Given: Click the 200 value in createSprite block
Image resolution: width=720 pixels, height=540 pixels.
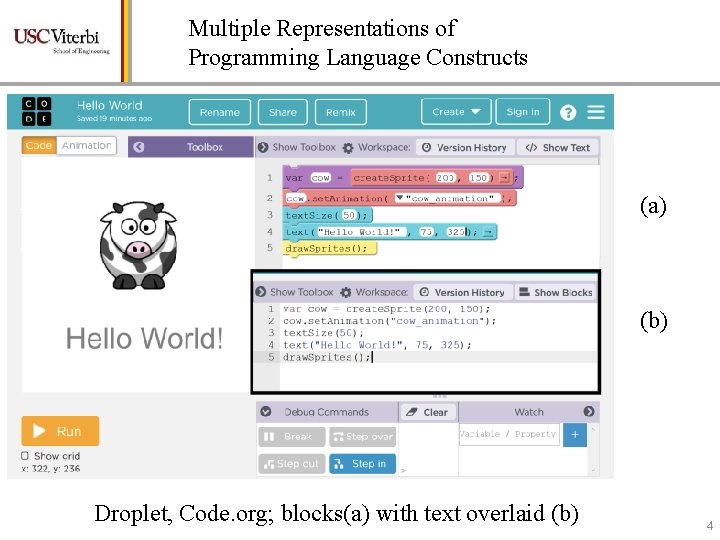Looking at the screenshot, I should 445,178.
